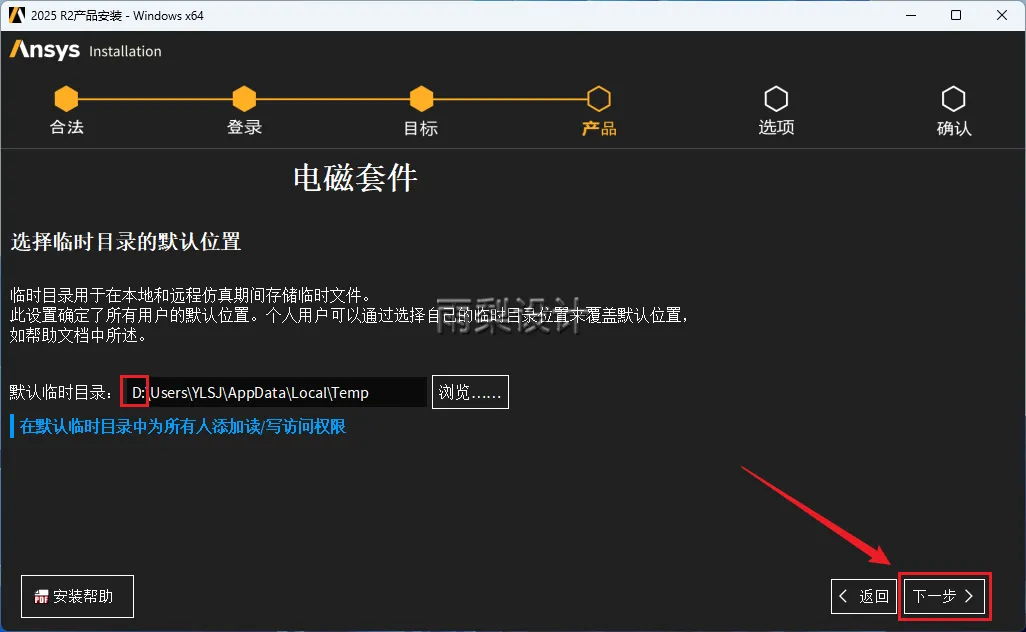Click the 目标 step label
The width and height of the screenshot is (1026, 632).
pyautogui.click(x=421, y=128)
